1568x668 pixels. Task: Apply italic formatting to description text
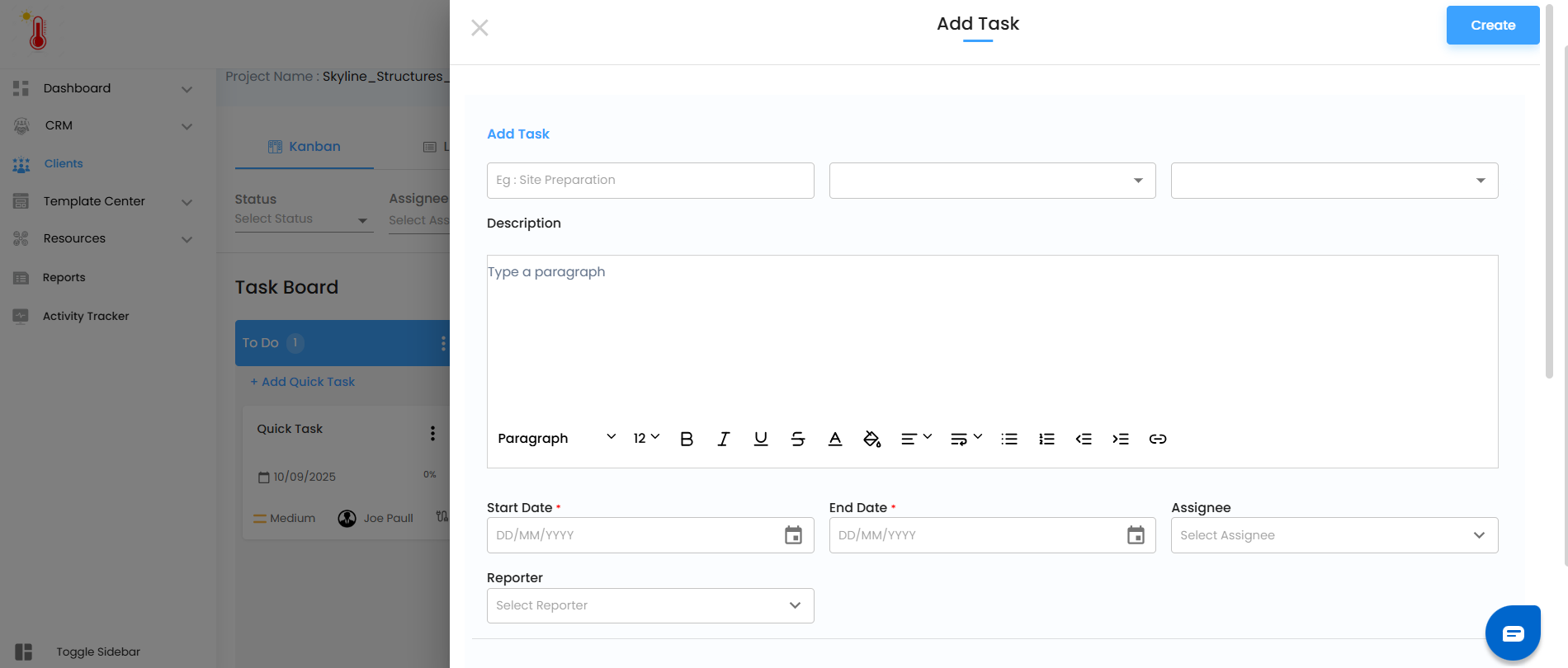tap(724, 439)
